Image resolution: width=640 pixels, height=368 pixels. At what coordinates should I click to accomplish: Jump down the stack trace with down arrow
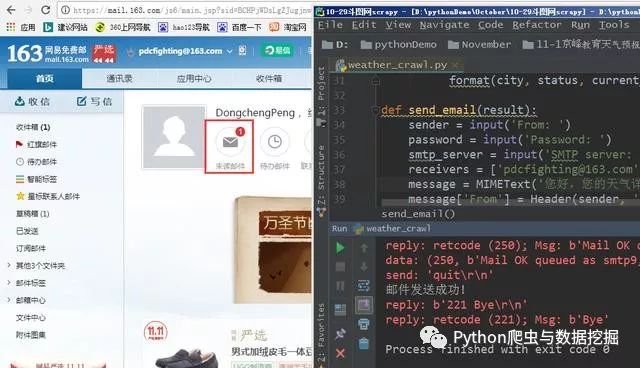tap(364, 267)
